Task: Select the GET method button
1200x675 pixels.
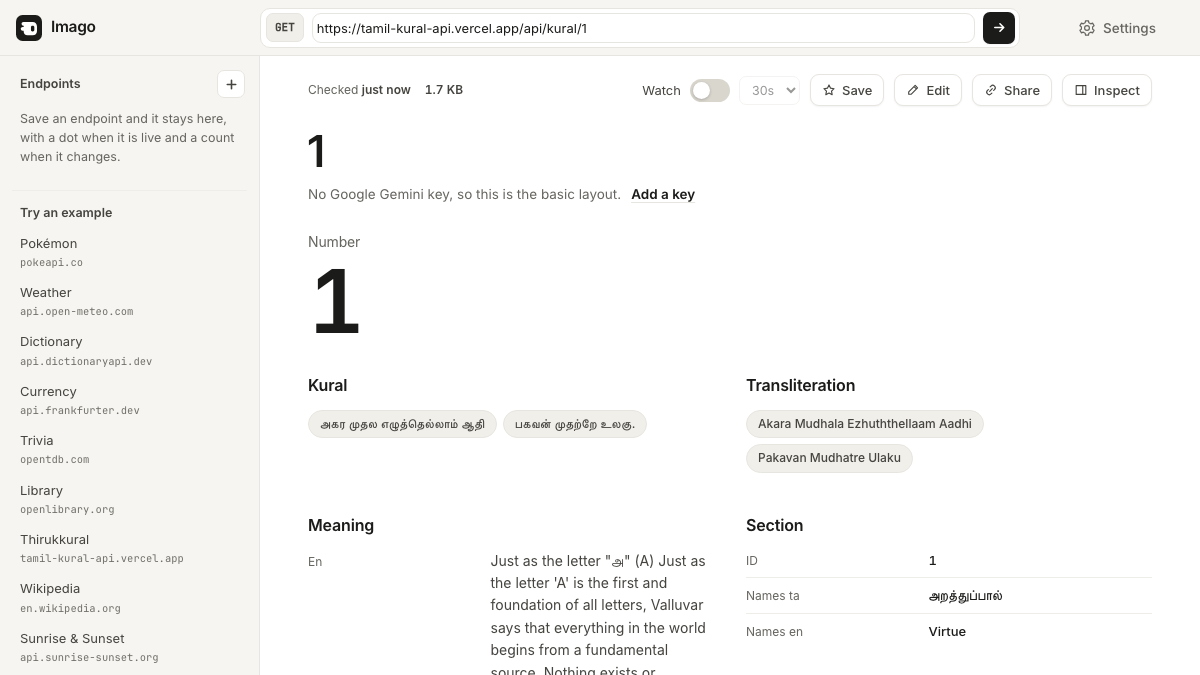Action: click(285, 28)
